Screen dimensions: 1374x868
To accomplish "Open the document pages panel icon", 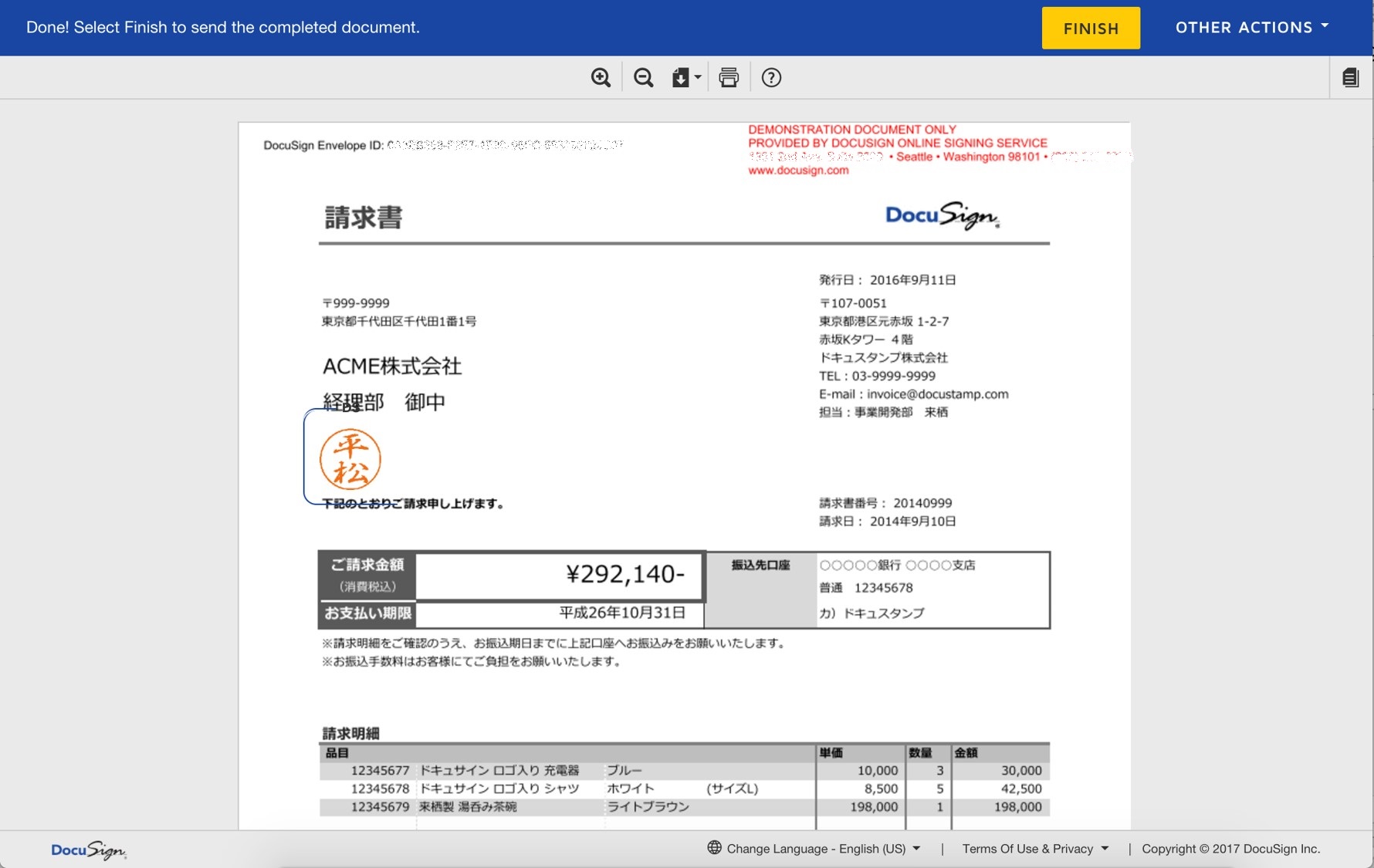I will [x=1350, y=78].
